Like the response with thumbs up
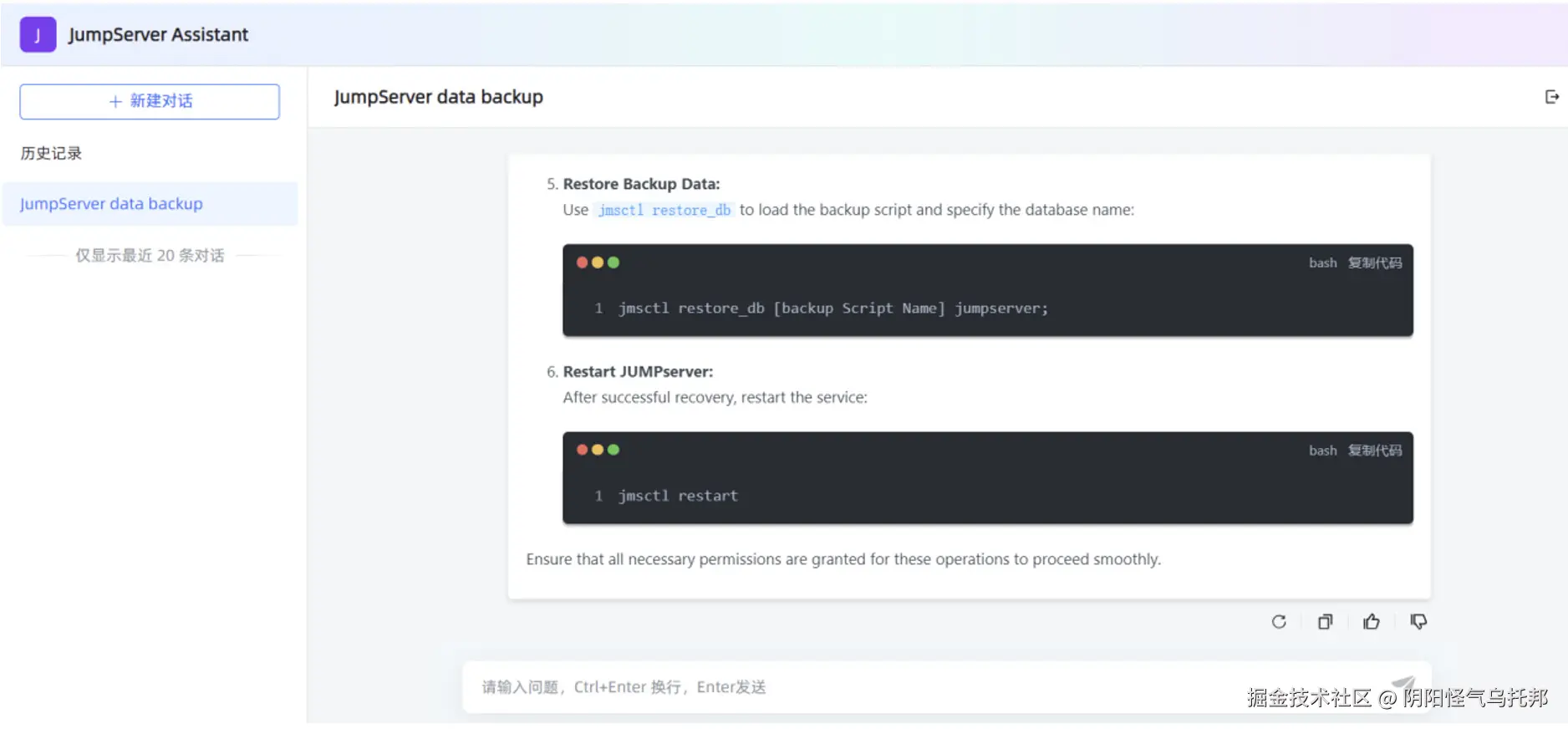This screenshot has width=1568, height=729. 1372,621
